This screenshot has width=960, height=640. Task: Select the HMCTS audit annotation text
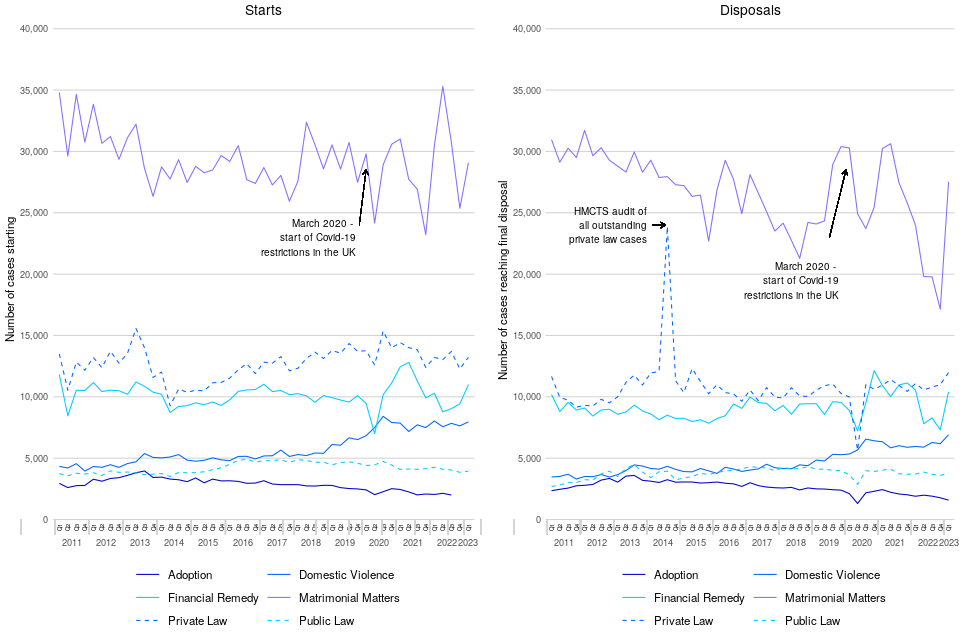pos(609,225)
